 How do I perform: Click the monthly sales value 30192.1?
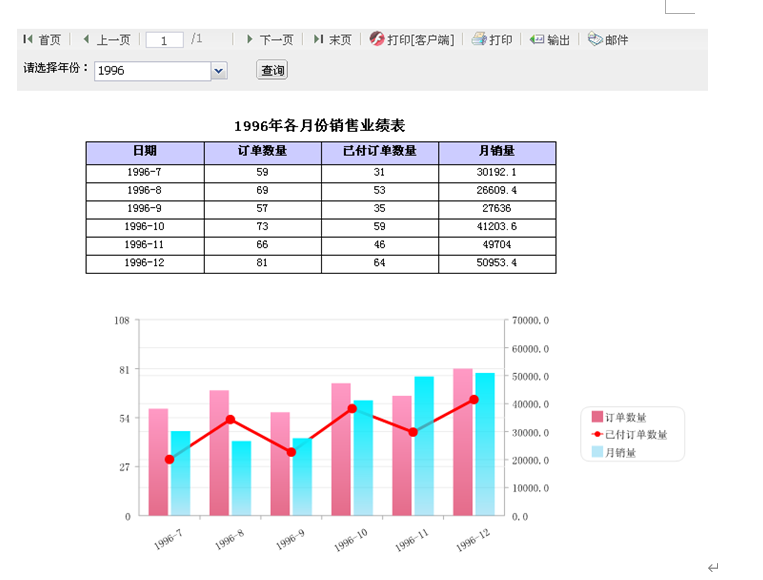click(497, 172)
